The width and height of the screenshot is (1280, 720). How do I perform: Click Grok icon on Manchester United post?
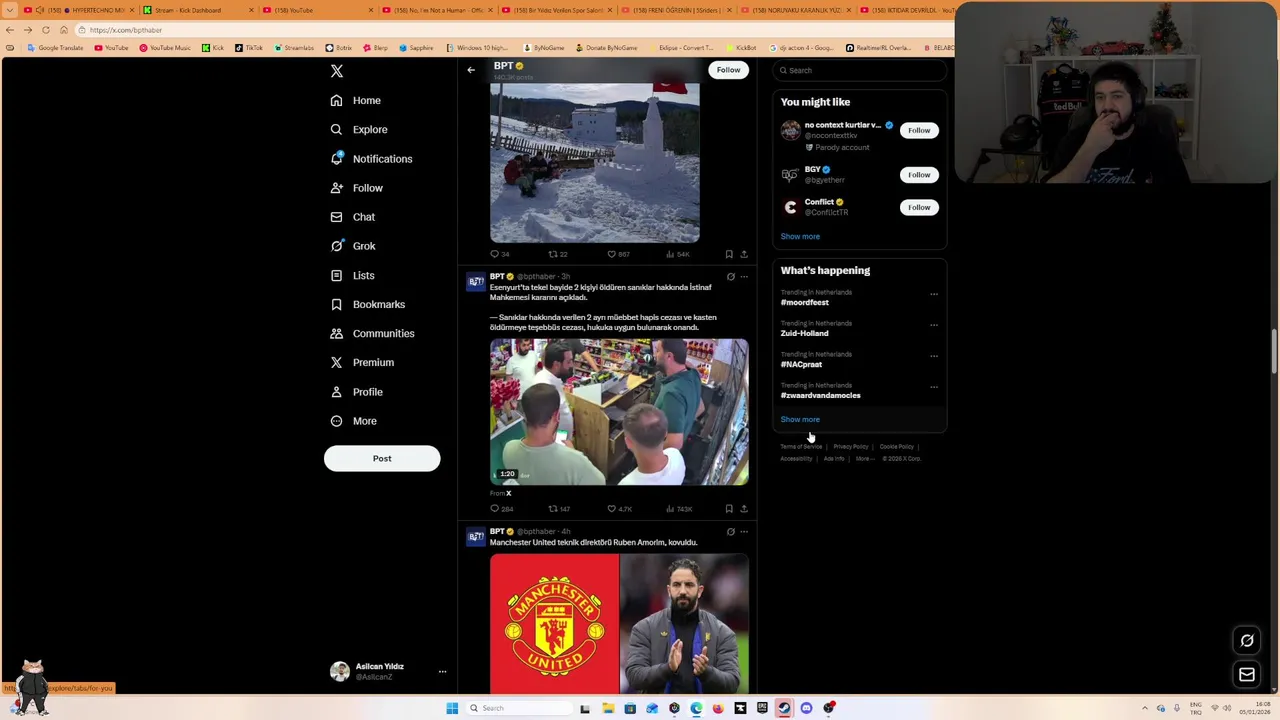click(x=730, y=532)
